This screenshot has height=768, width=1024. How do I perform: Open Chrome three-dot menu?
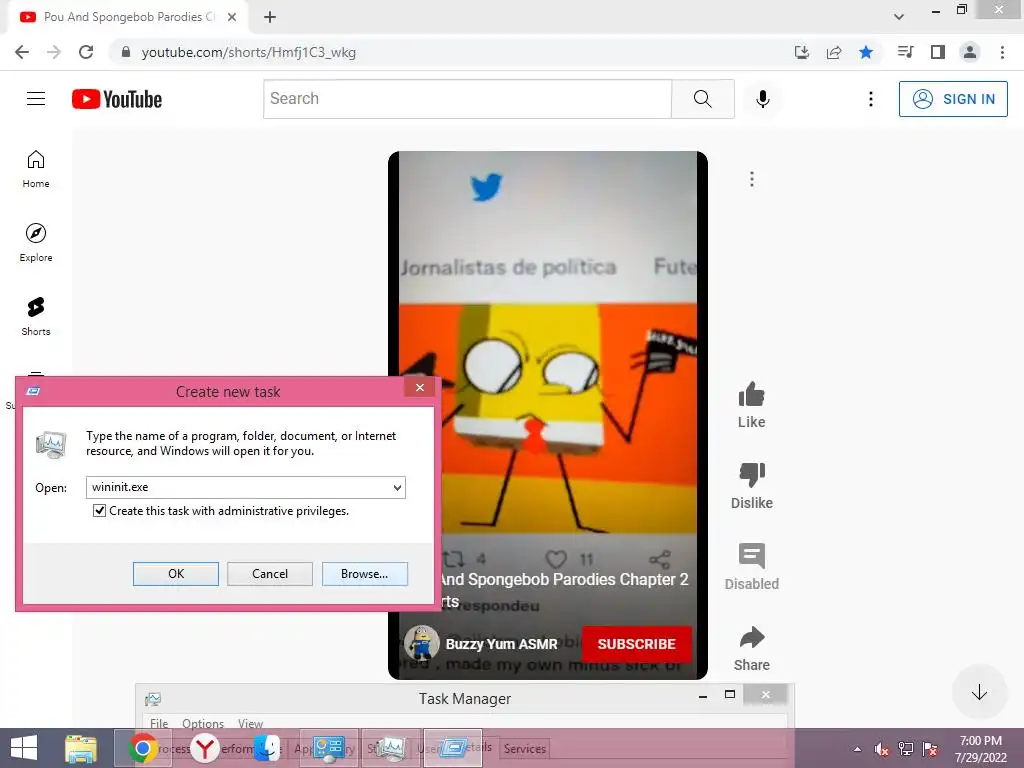click(x=1002, y=52)
